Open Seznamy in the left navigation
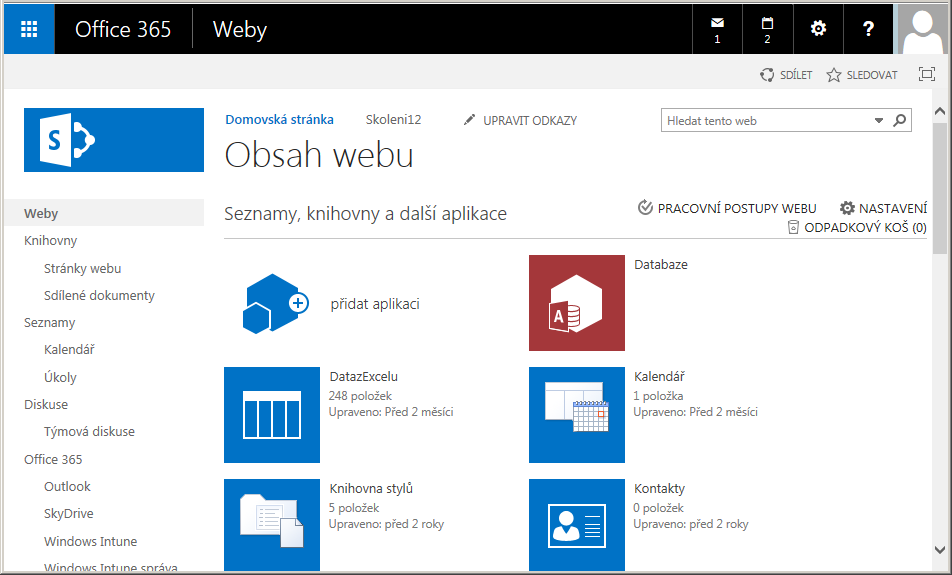Screen dimensions: 952x575 pos(50,322)
